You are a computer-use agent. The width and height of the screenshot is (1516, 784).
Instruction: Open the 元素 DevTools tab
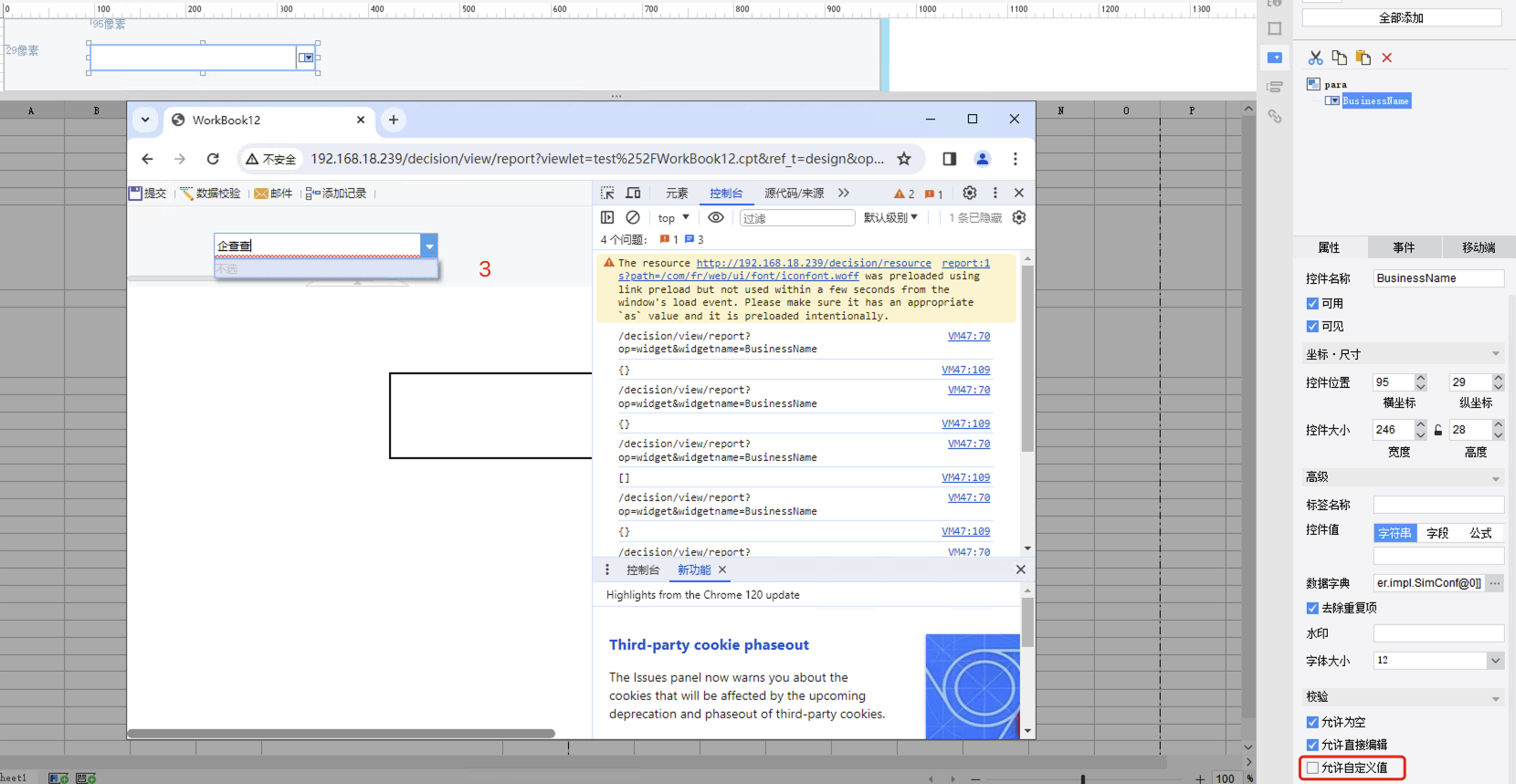tap(677, 193)
